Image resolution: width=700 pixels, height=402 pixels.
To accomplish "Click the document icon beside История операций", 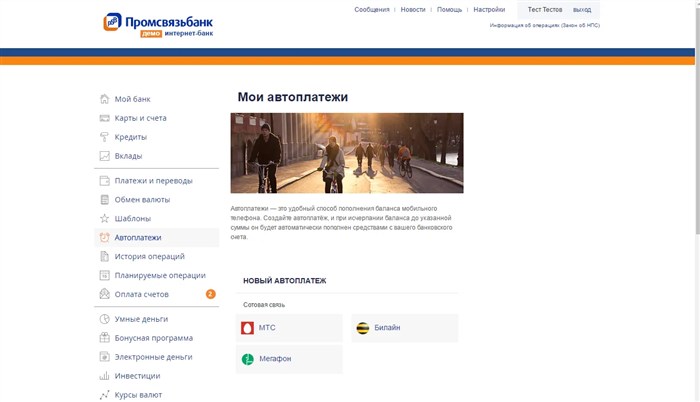I will tap(104, 256).
